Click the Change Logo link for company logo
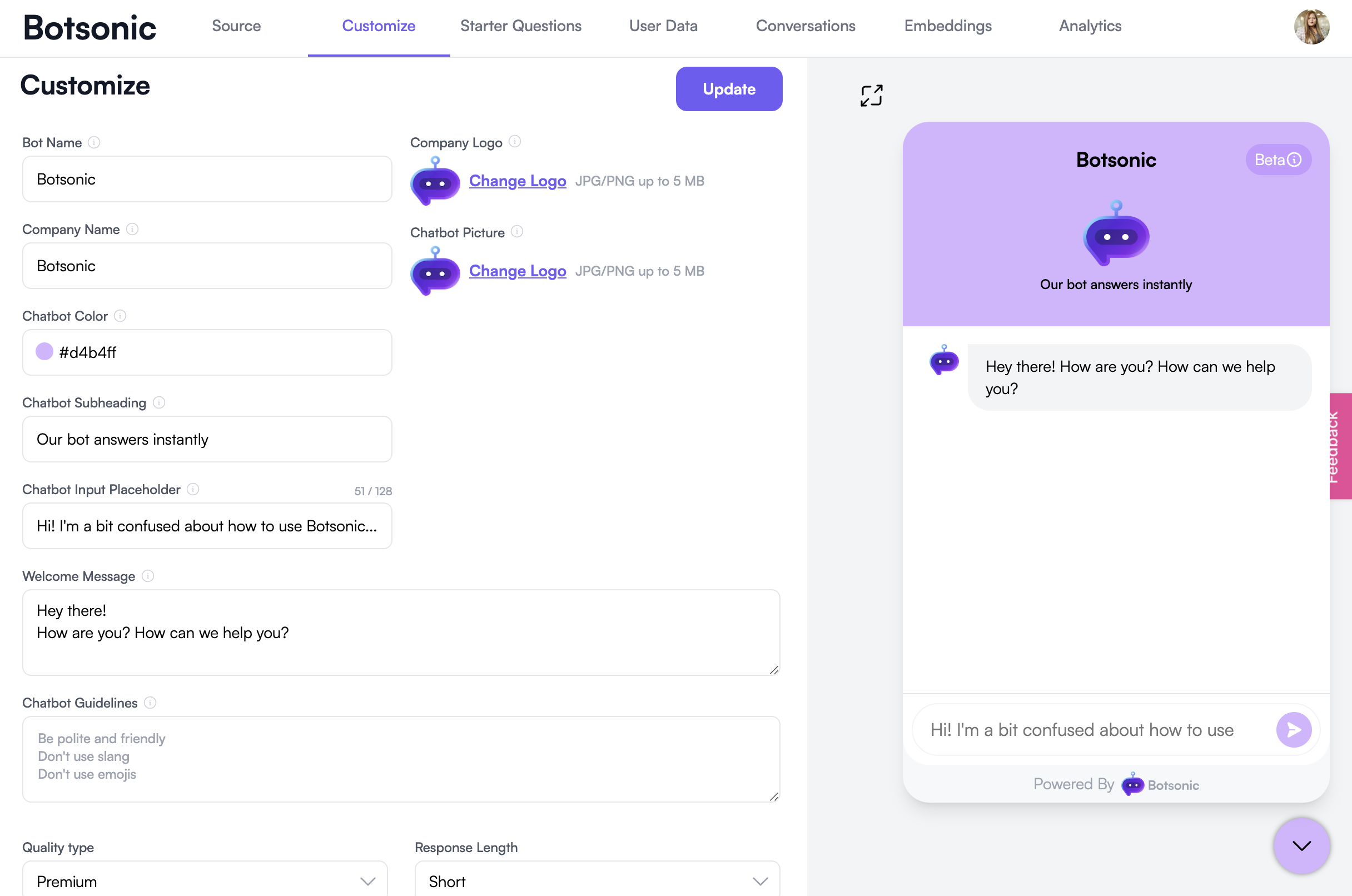This screenshot has width=1352, height=896. pos(518,181)
